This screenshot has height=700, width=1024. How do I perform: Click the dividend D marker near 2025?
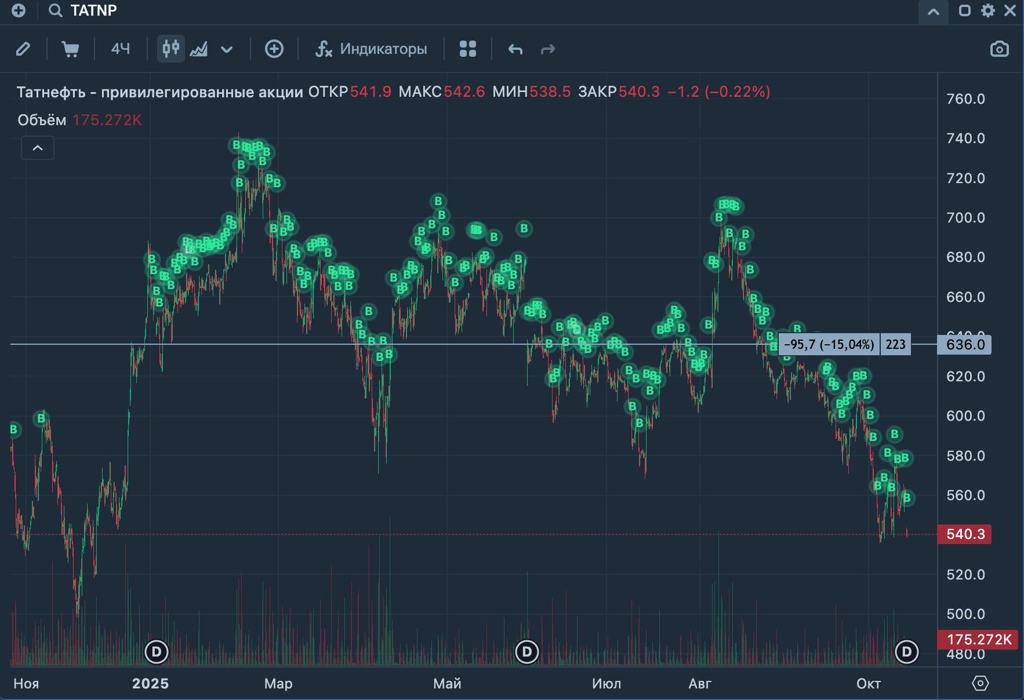[156, 652]
